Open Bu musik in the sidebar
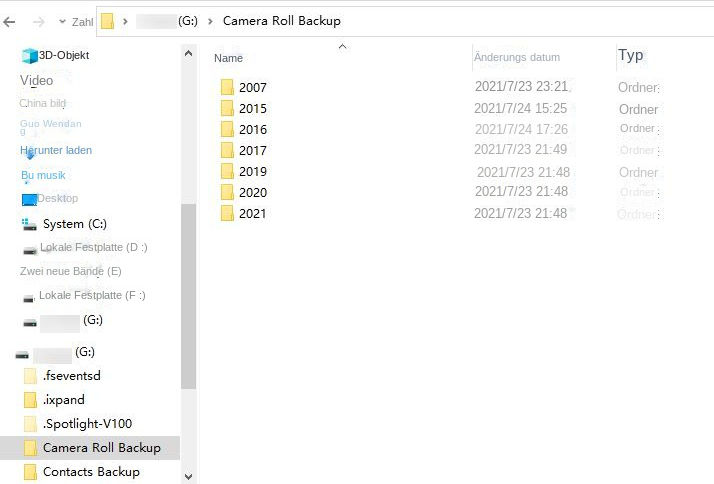The height and width of the screenshot is (484, 714). [43, 175]
